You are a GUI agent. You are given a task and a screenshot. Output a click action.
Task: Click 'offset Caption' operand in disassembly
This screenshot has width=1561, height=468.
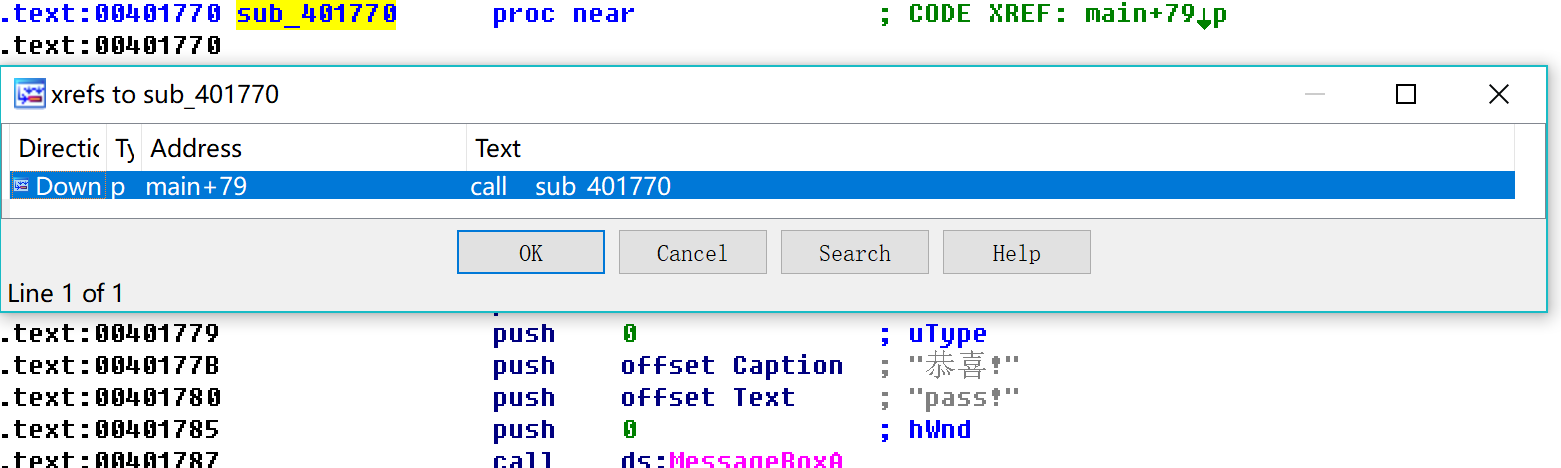click(731, 365)
